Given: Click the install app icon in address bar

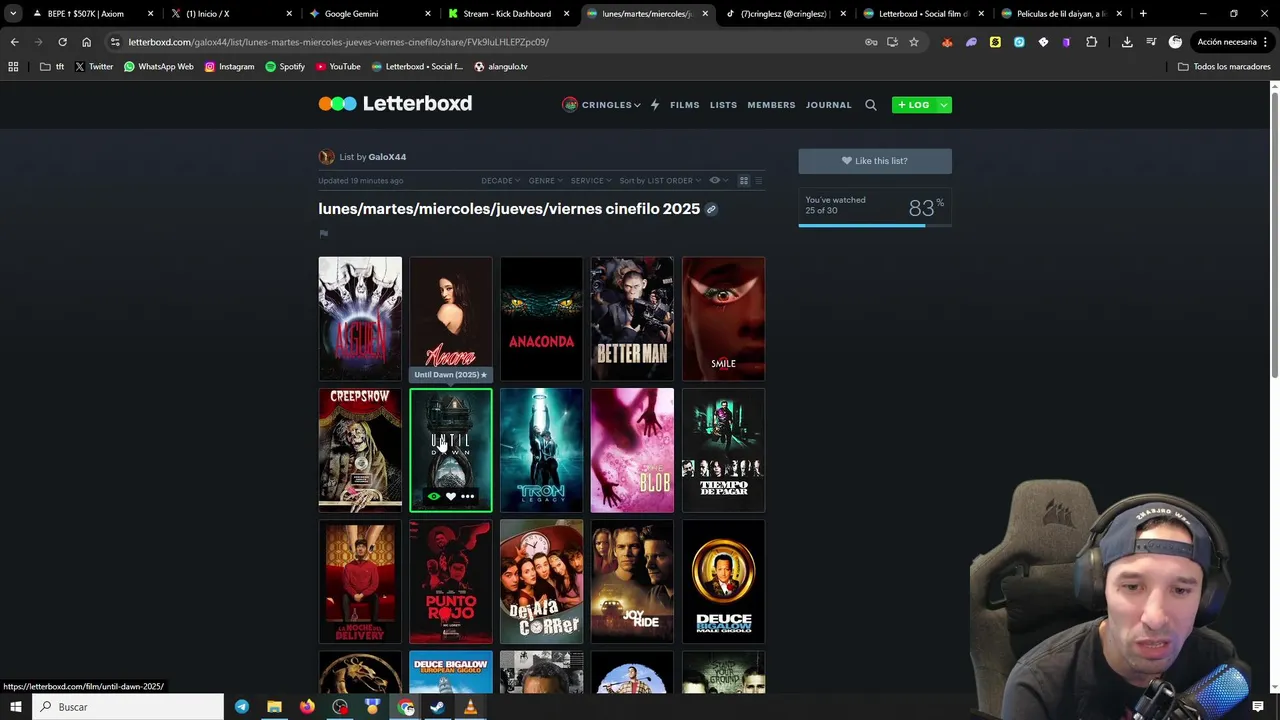Looking at the screenshot, I should (x=892, y=42).
